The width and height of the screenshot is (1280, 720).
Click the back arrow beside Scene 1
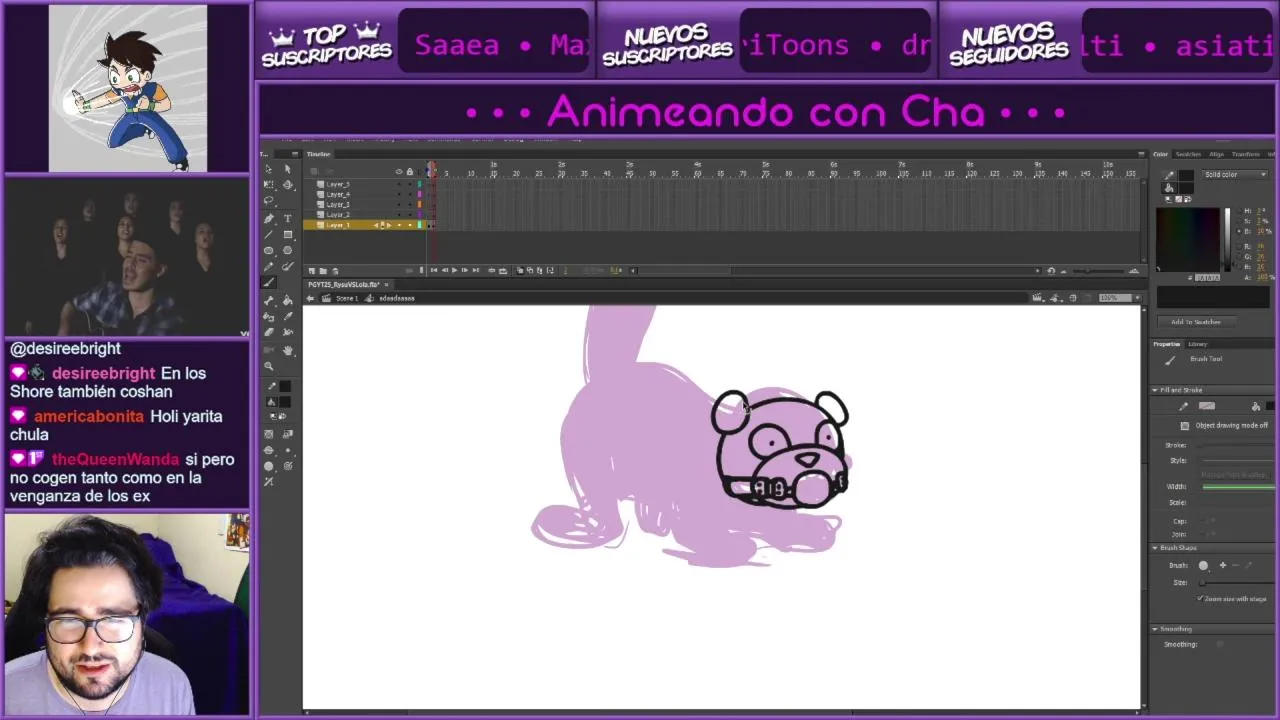[310, 298]
